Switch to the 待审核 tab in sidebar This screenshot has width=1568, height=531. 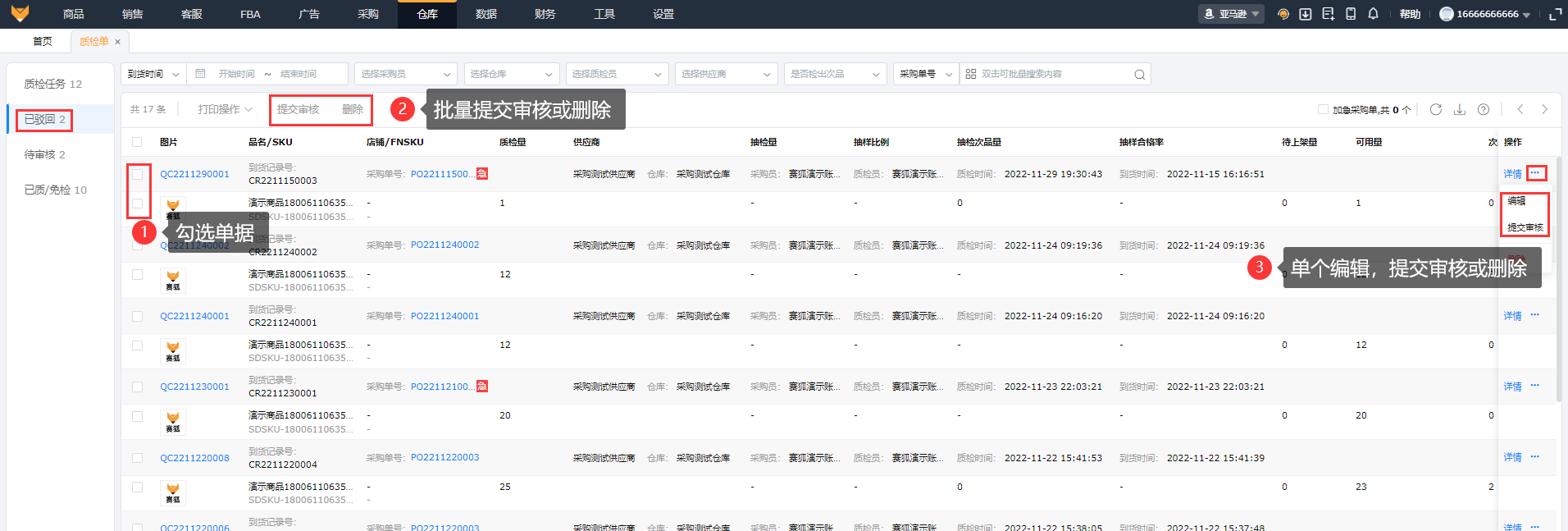tap(44, 154)
